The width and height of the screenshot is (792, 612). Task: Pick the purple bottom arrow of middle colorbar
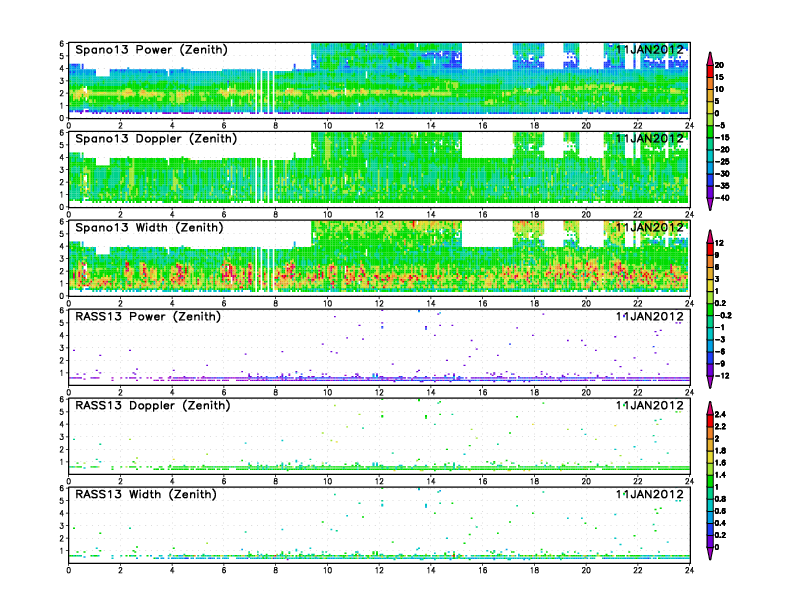(710, 383)
